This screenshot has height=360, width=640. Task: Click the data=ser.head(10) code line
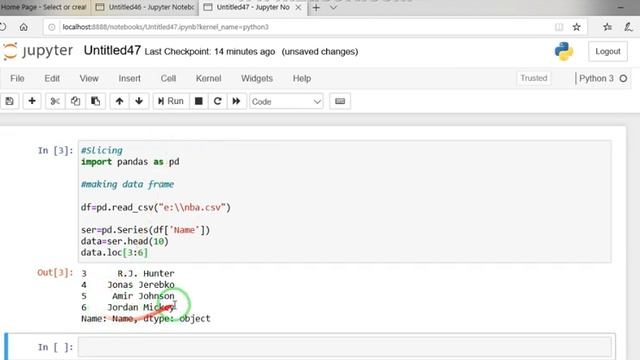coord(124,241)
